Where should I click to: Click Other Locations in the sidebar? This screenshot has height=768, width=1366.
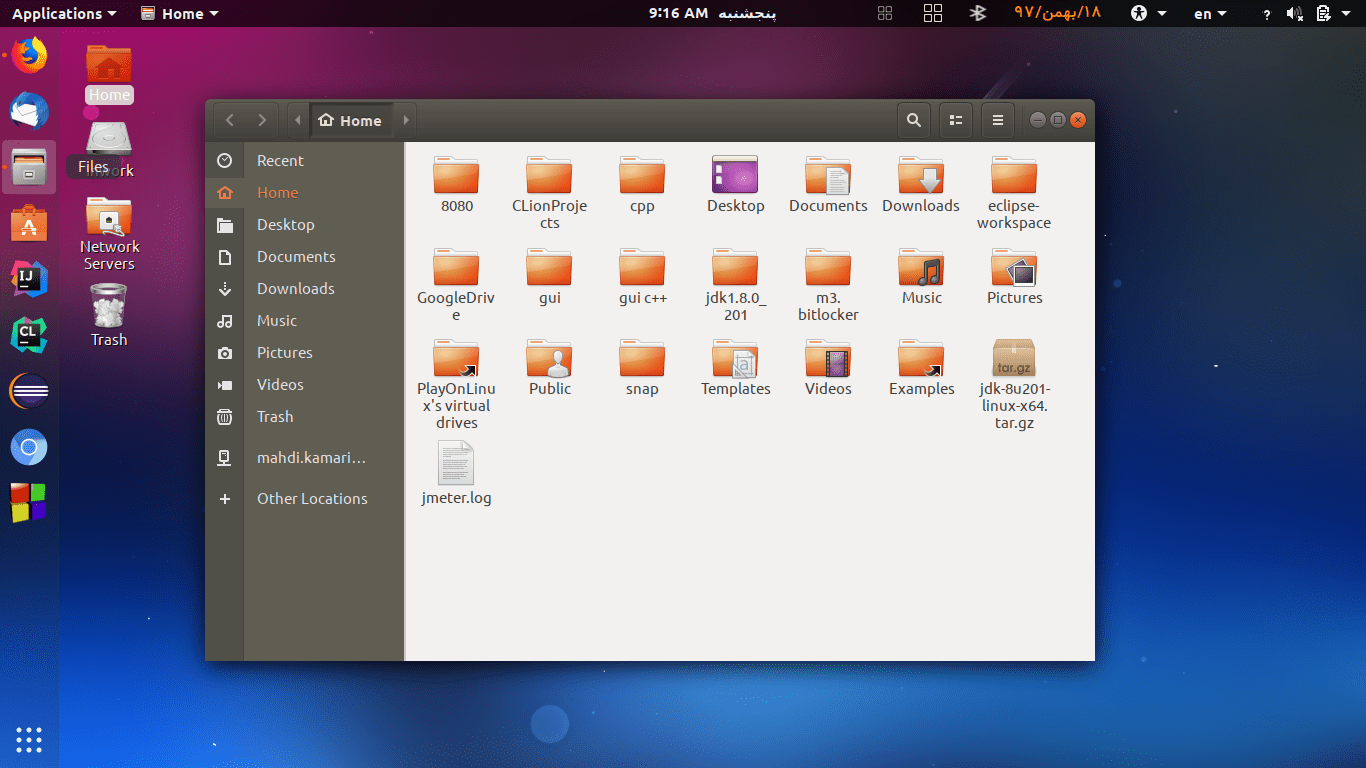(x=313, y=498)
